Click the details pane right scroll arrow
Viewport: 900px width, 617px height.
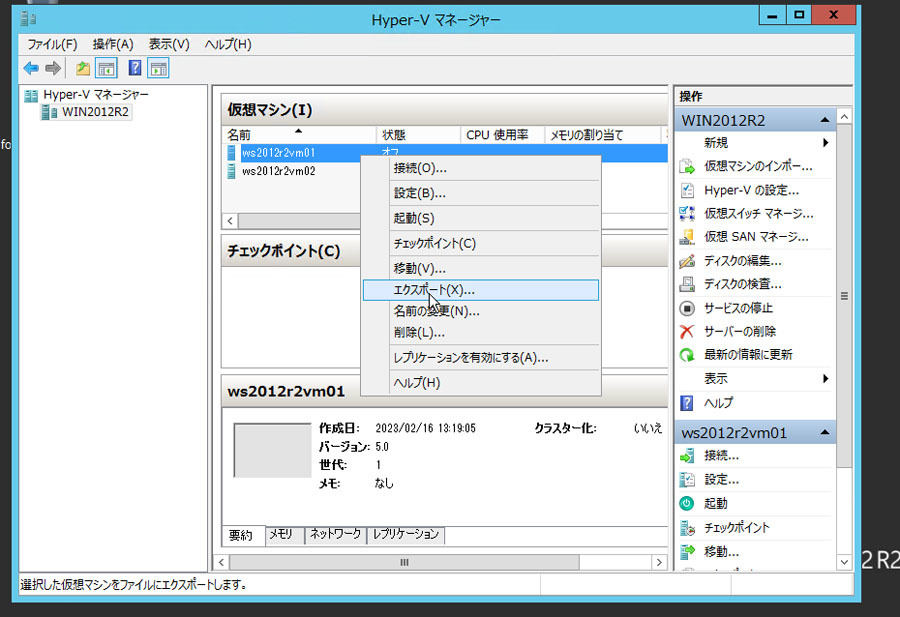[x=659, y=562]
